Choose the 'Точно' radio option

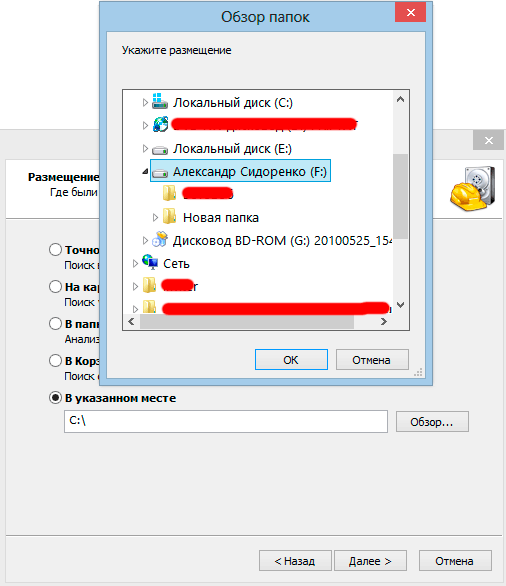(55, 250)
